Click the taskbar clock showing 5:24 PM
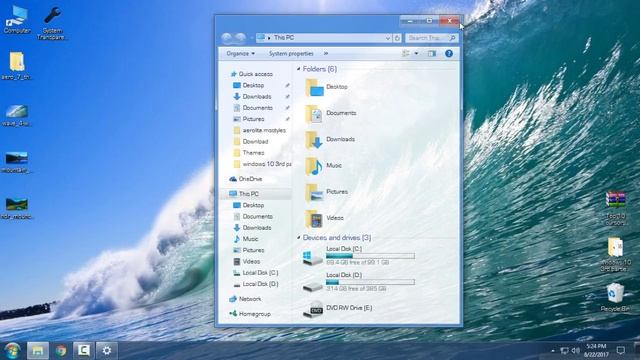640x360 pixels. (596, 351)
